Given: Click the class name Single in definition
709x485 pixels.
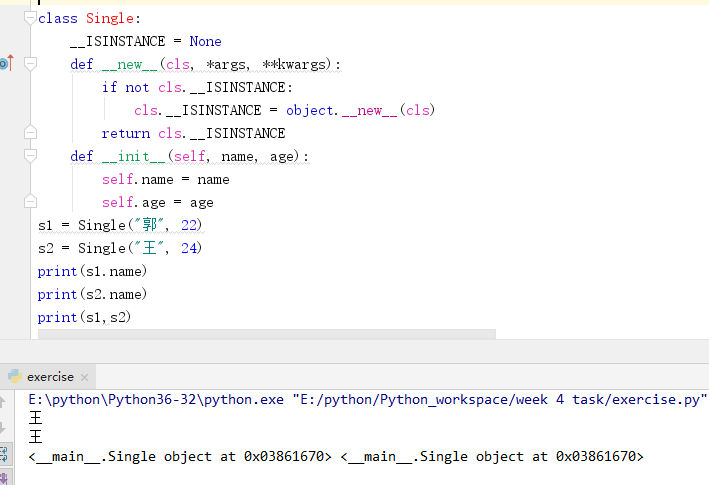Looking at the screenshot, I should click(110, 19).
